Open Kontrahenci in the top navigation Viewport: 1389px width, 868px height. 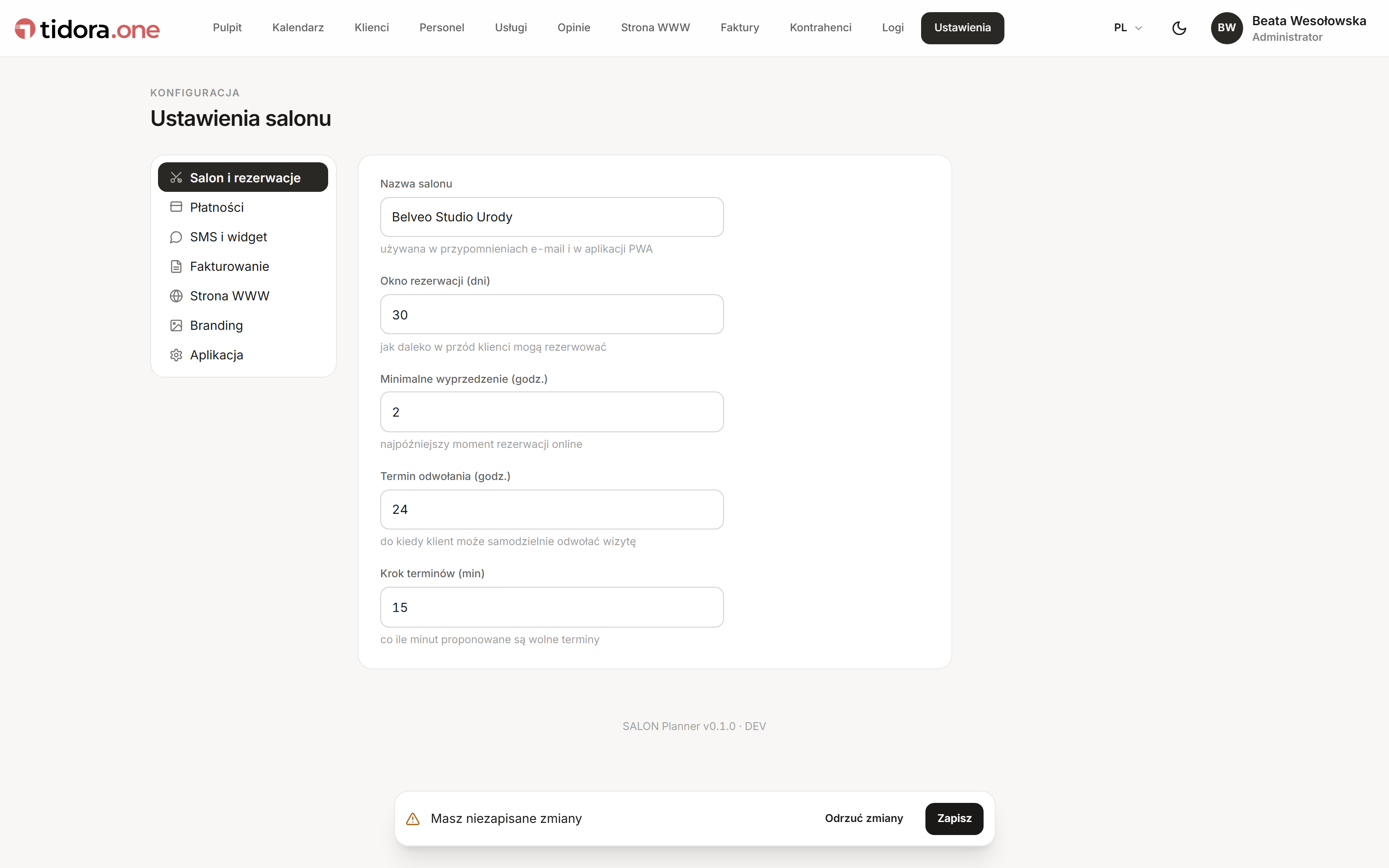(820, 27)
